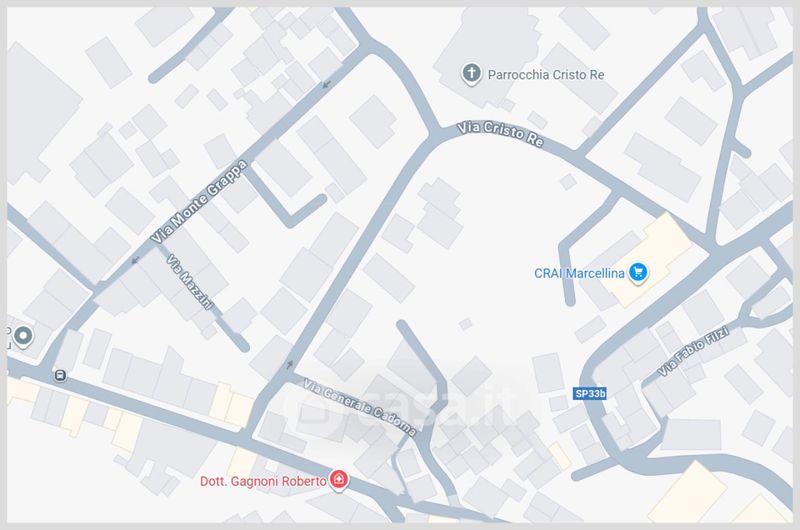Screen dimensions: 800x530
Task: Open the Parrocchia Cristo Re text label
Action: [546, 75]
